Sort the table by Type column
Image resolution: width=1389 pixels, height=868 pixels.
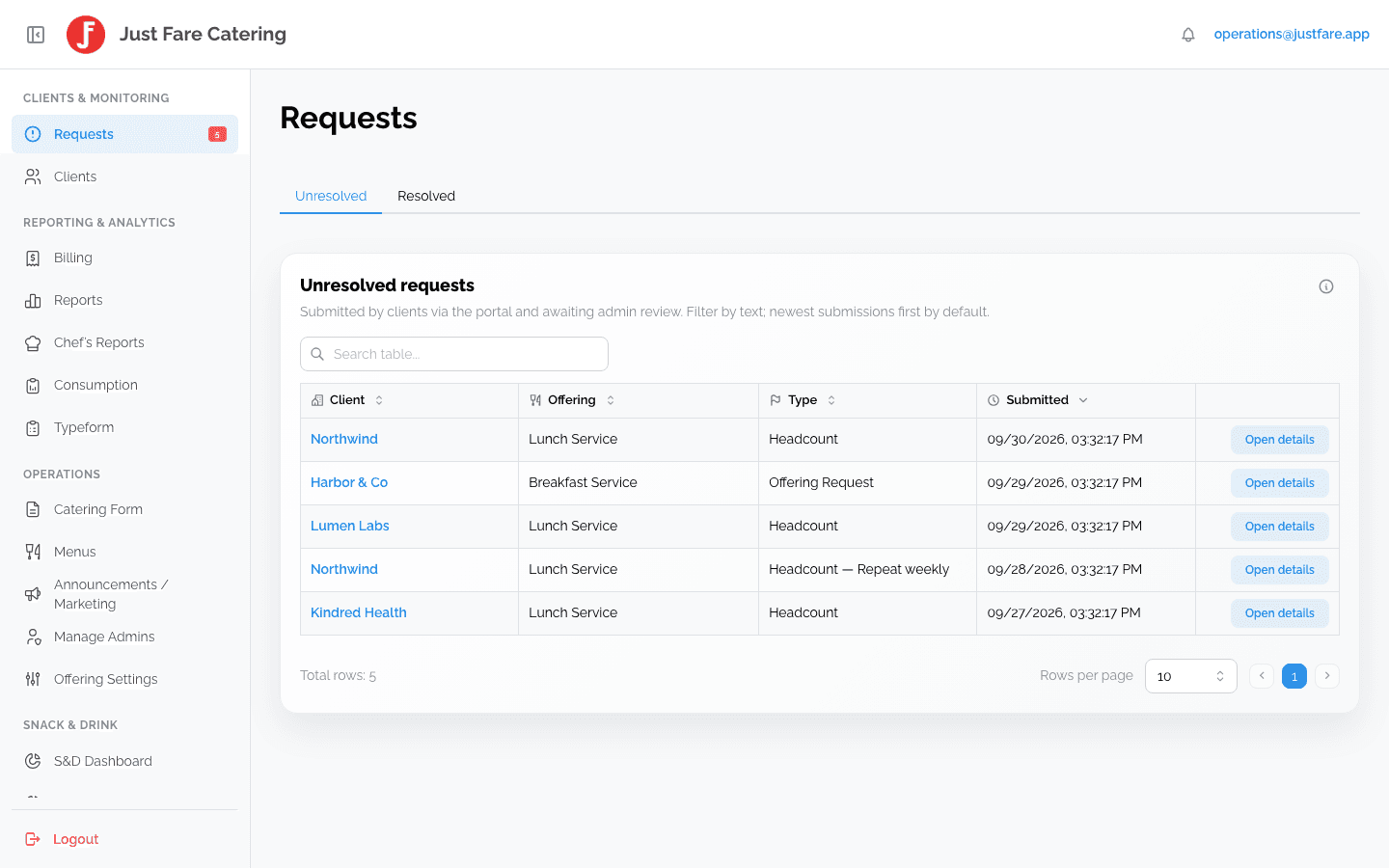click(831, 400)
